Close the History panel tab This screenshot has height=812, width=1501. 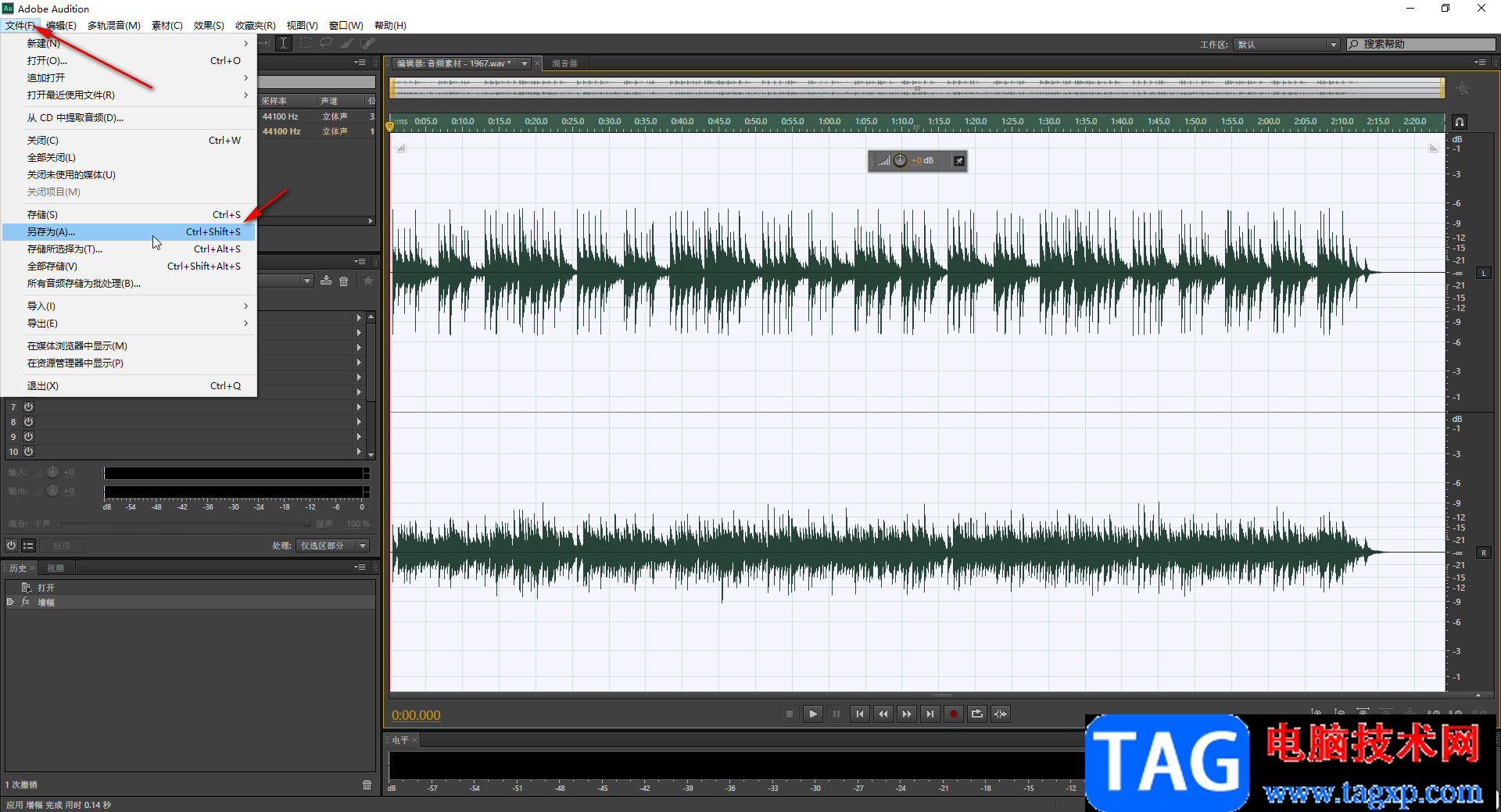tap(32, 568)
